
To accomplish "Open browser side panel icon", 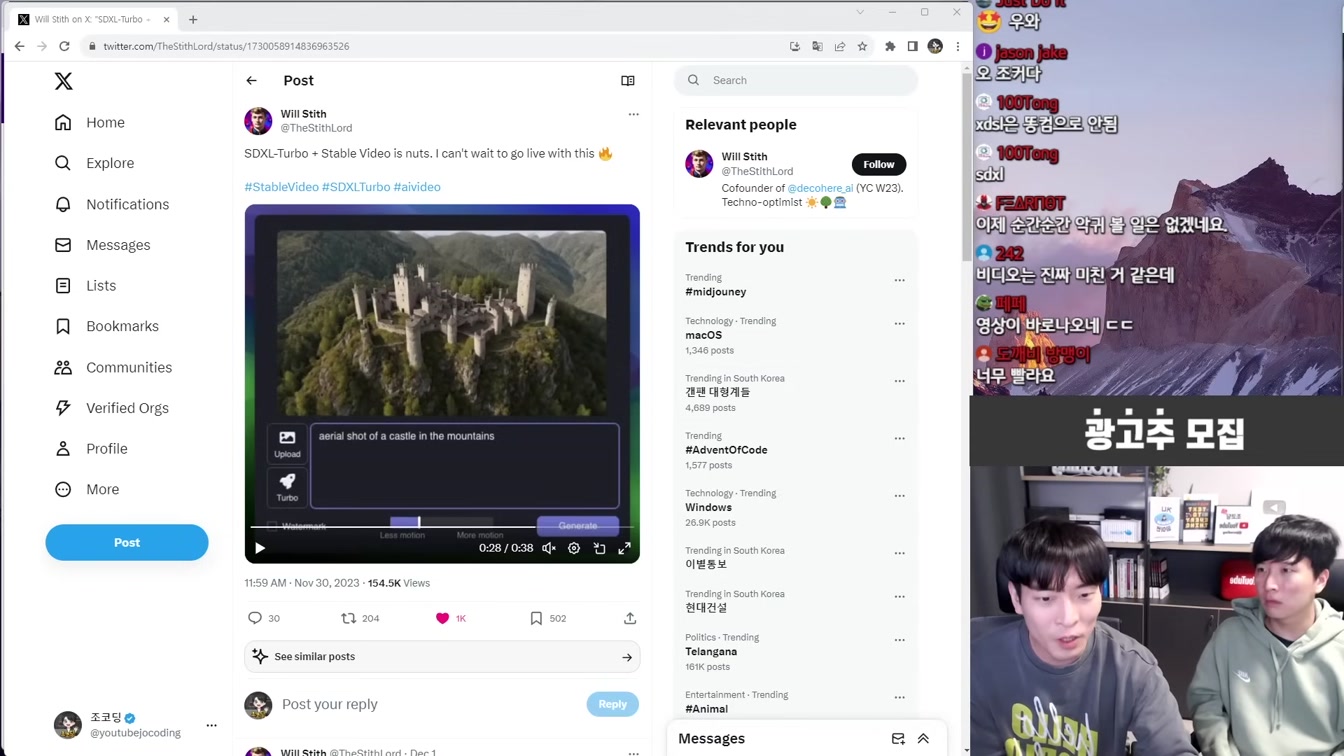I will (912, 46).
